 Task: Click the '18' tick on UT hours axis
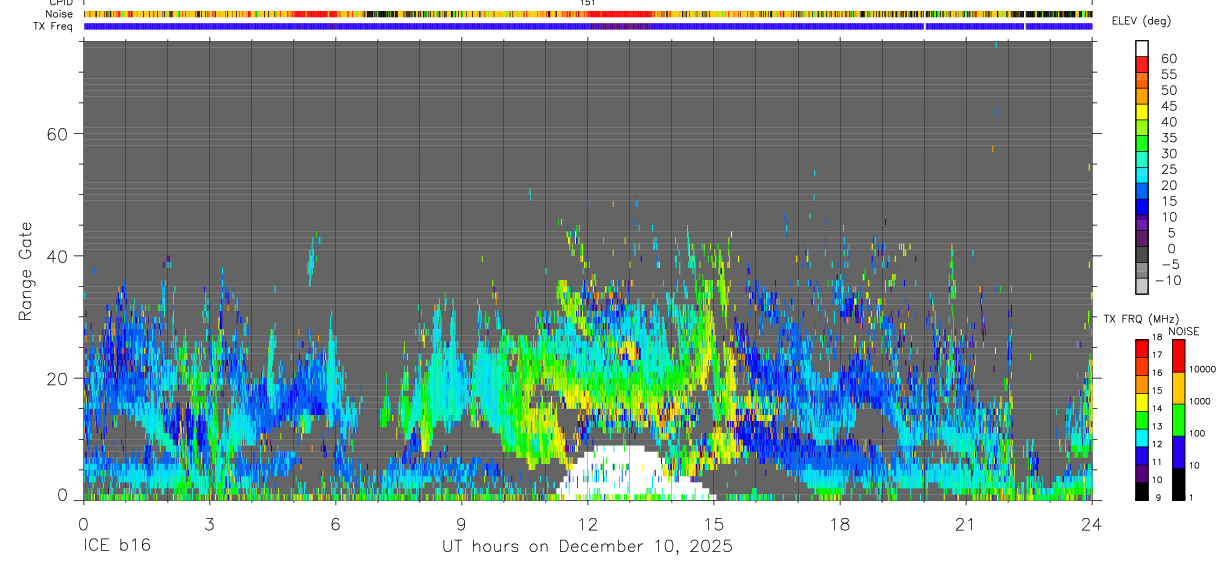click(x=840, y=523)
